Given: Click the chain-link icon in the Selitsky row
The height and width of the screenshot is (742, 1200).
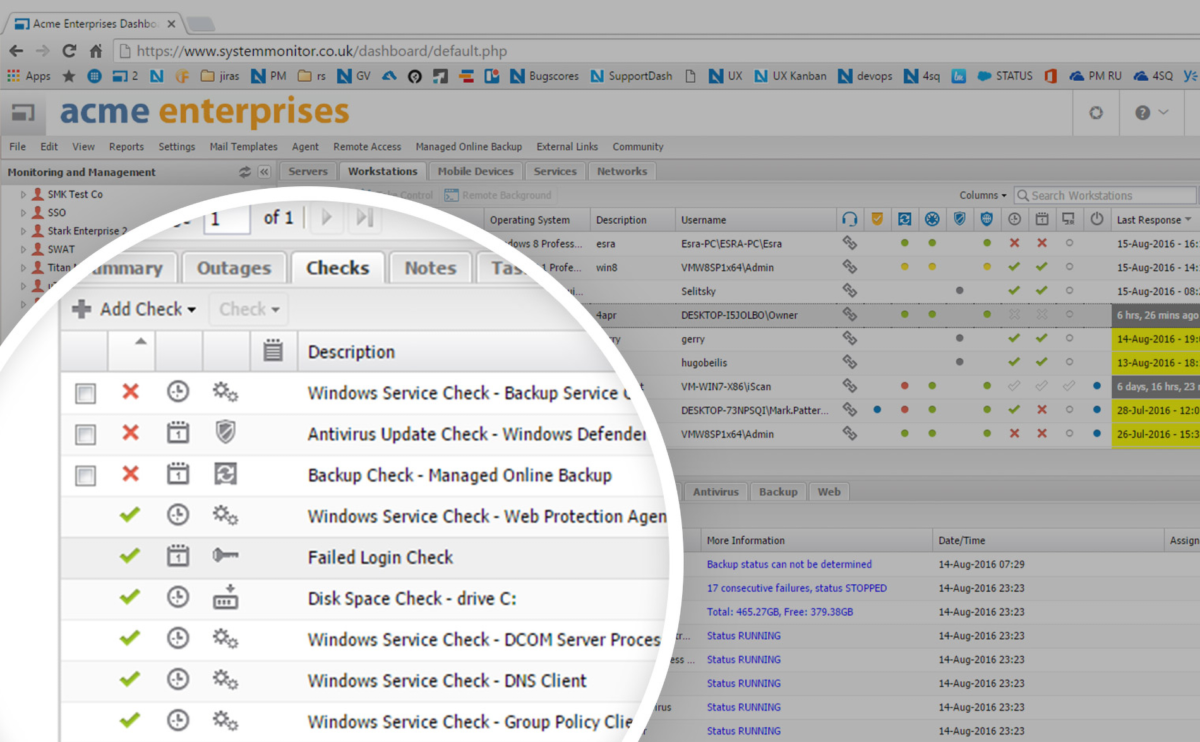Looking at the screenshot, I should tap(850, 291).
